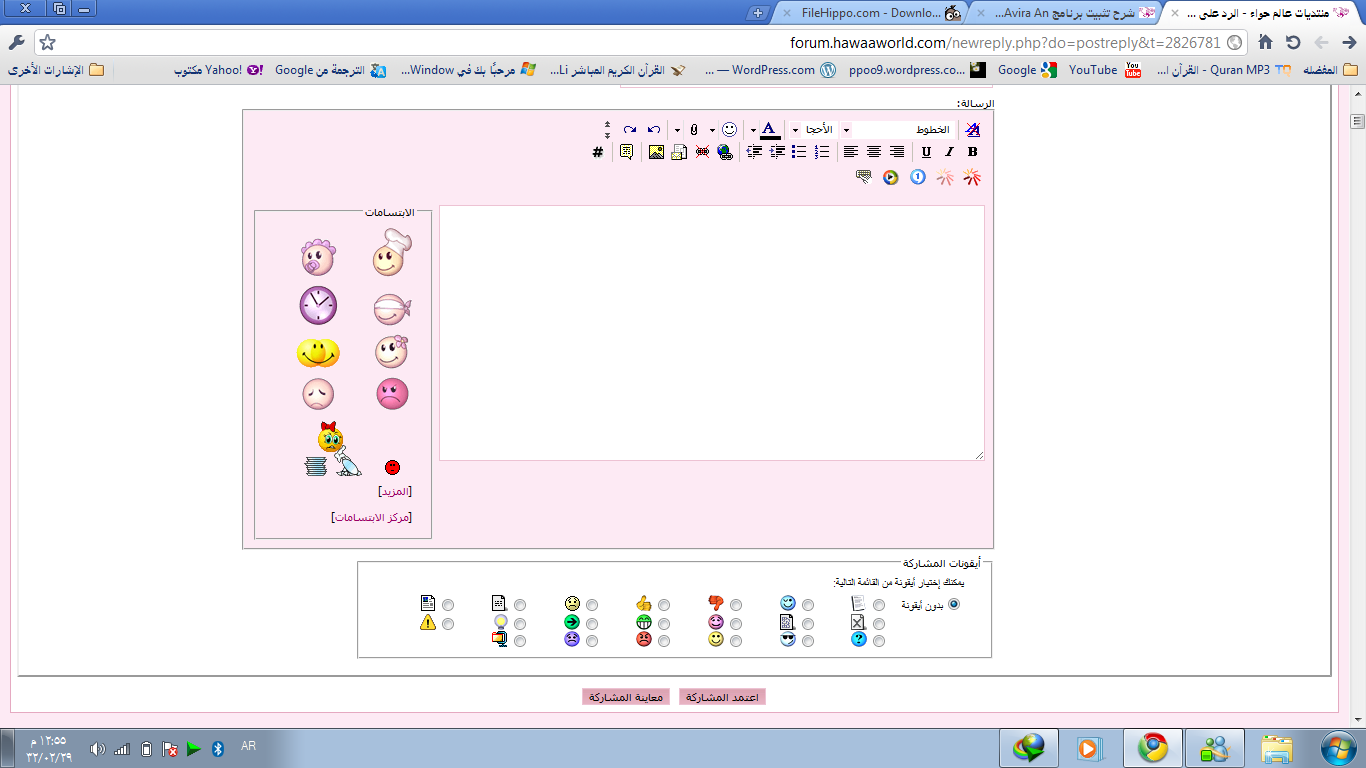Choose the warning triangle post icon radio button

(448, 624)
